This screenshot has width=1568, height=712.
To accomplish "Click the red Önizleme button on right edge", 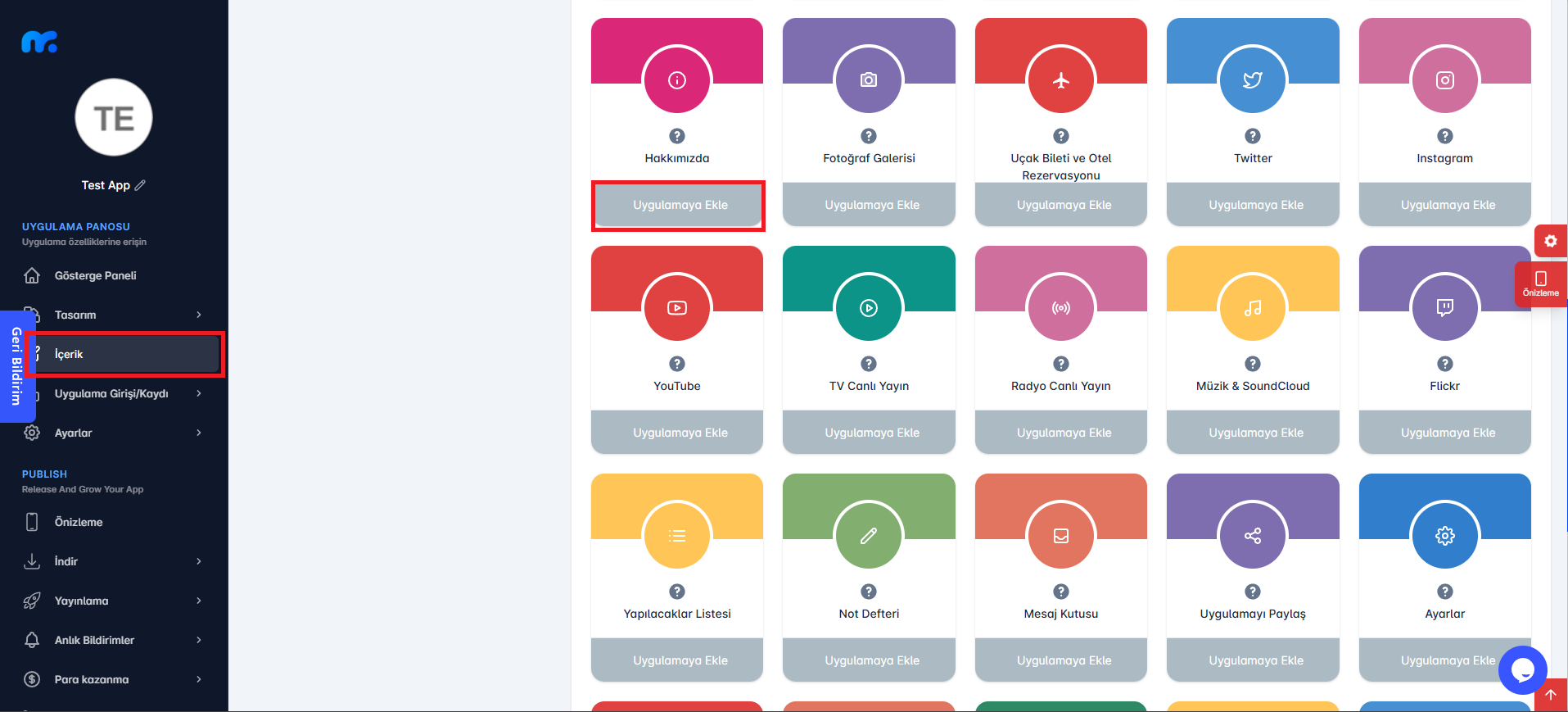I will point(1540,284).
